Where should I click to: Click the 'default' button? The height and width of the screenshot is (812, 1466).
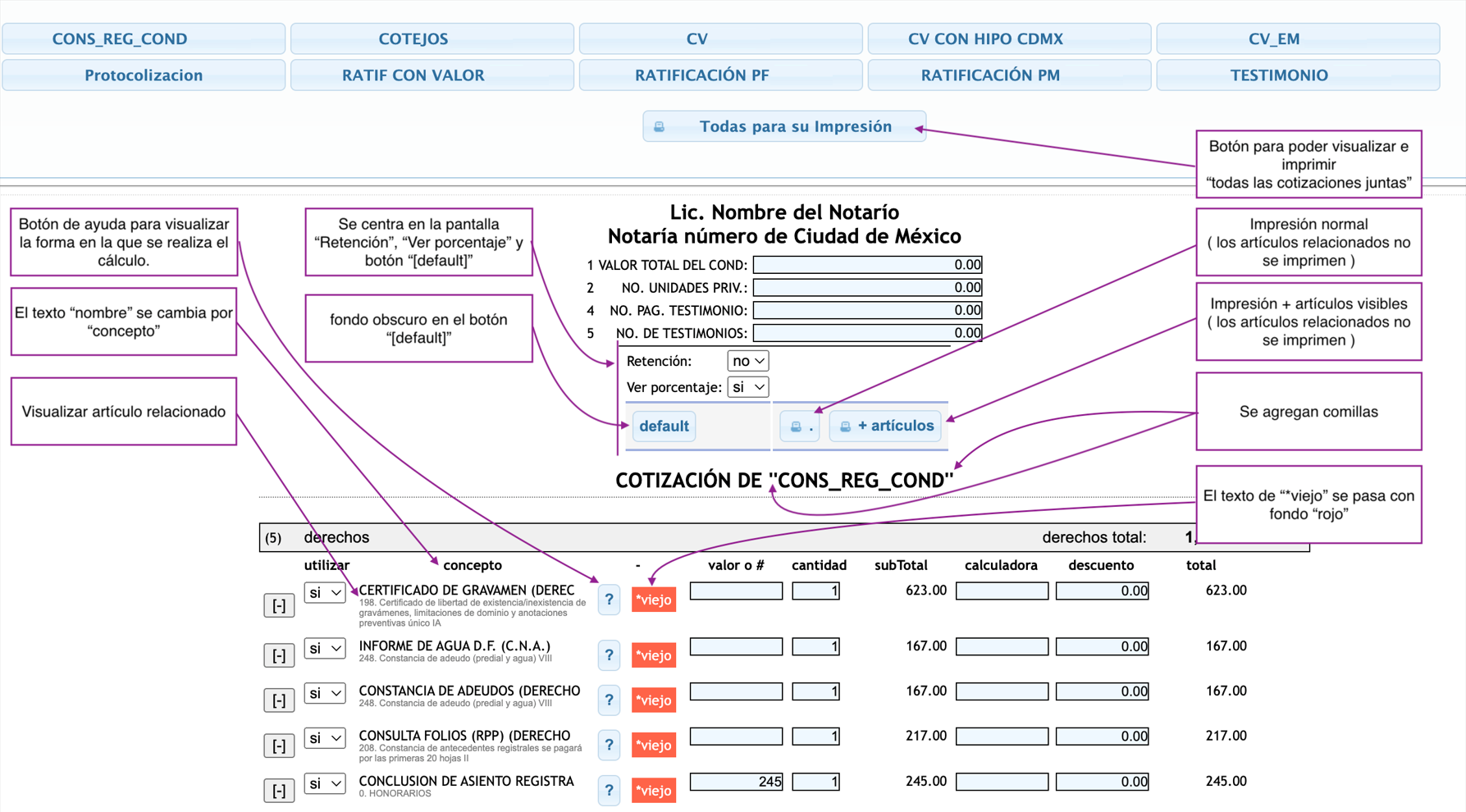coord(664,427)
